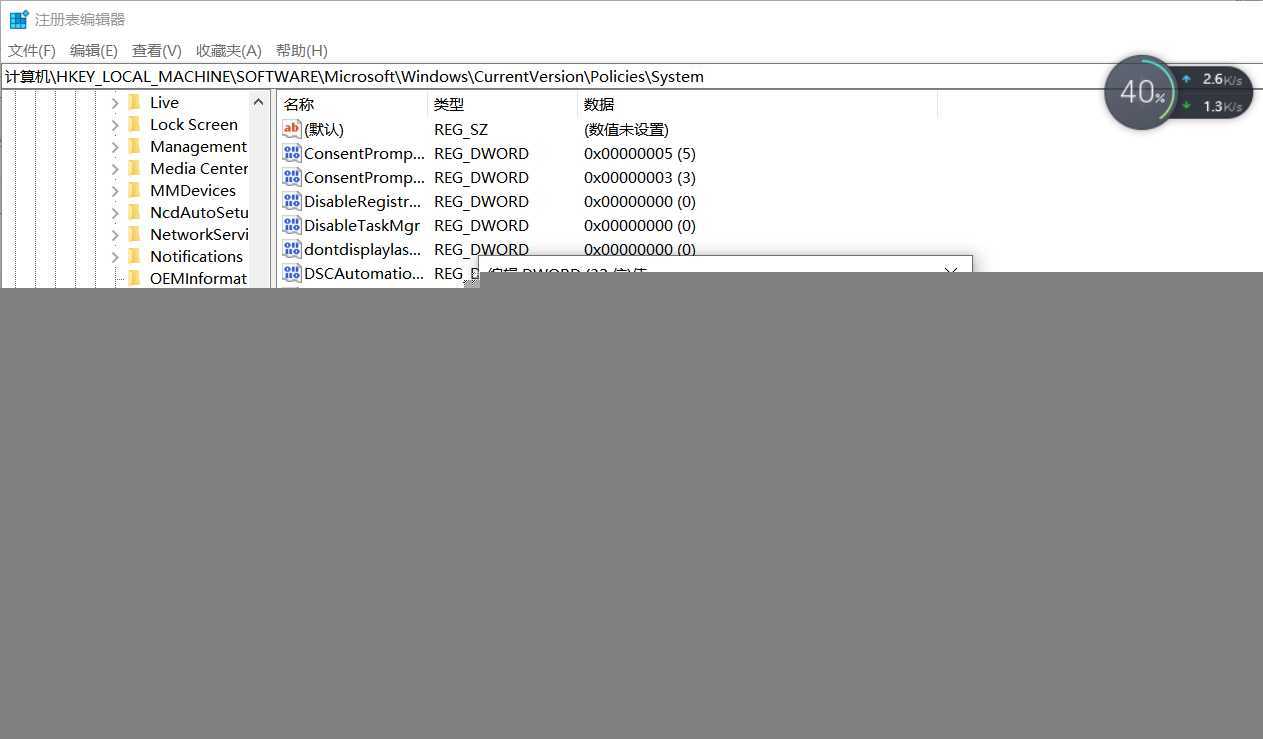Expand the Notifications tree node
The height and width of the screenshot is (739, 1263).
(x=115, y=257)
